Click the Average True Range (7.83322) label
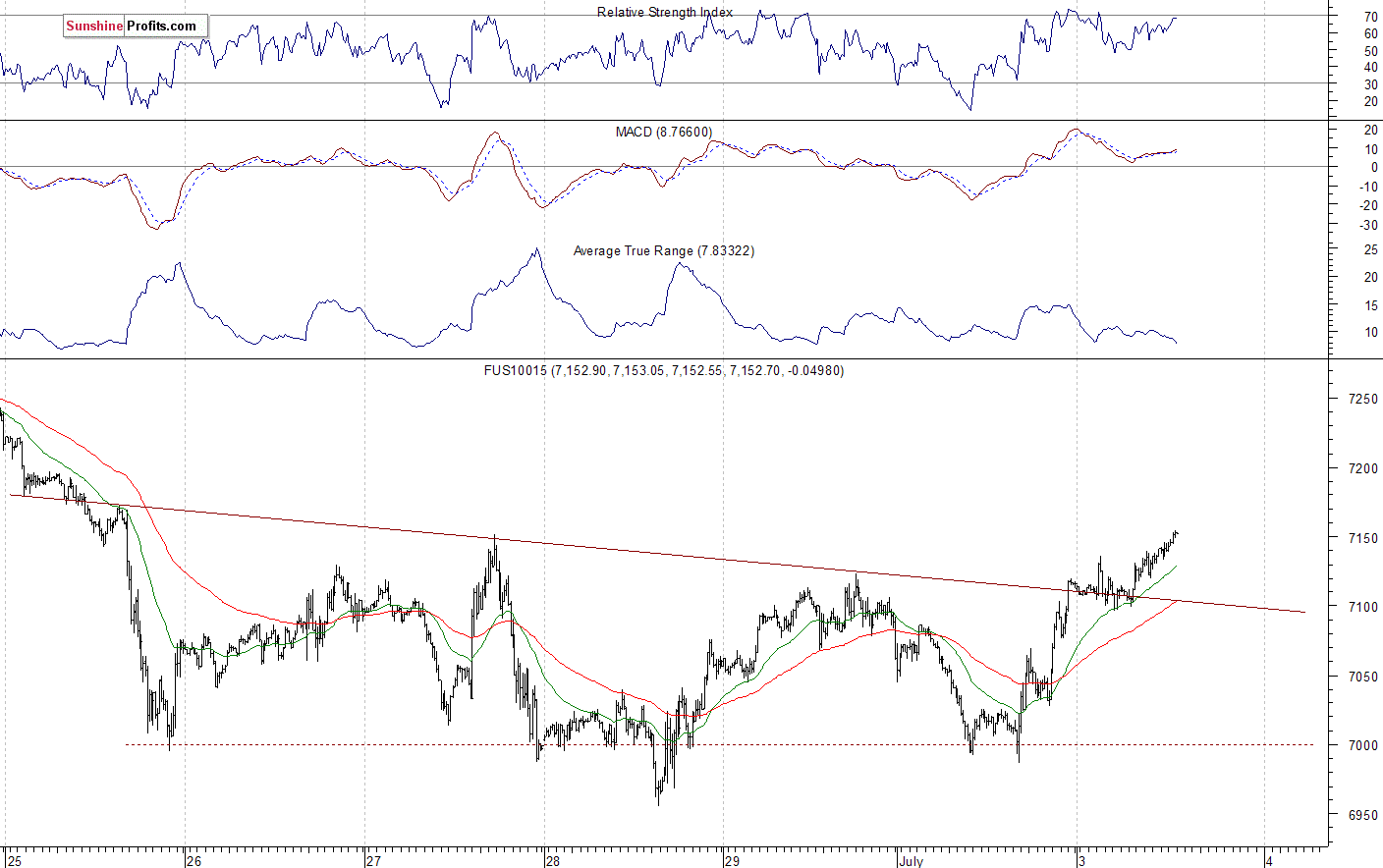 pos(664,250)
